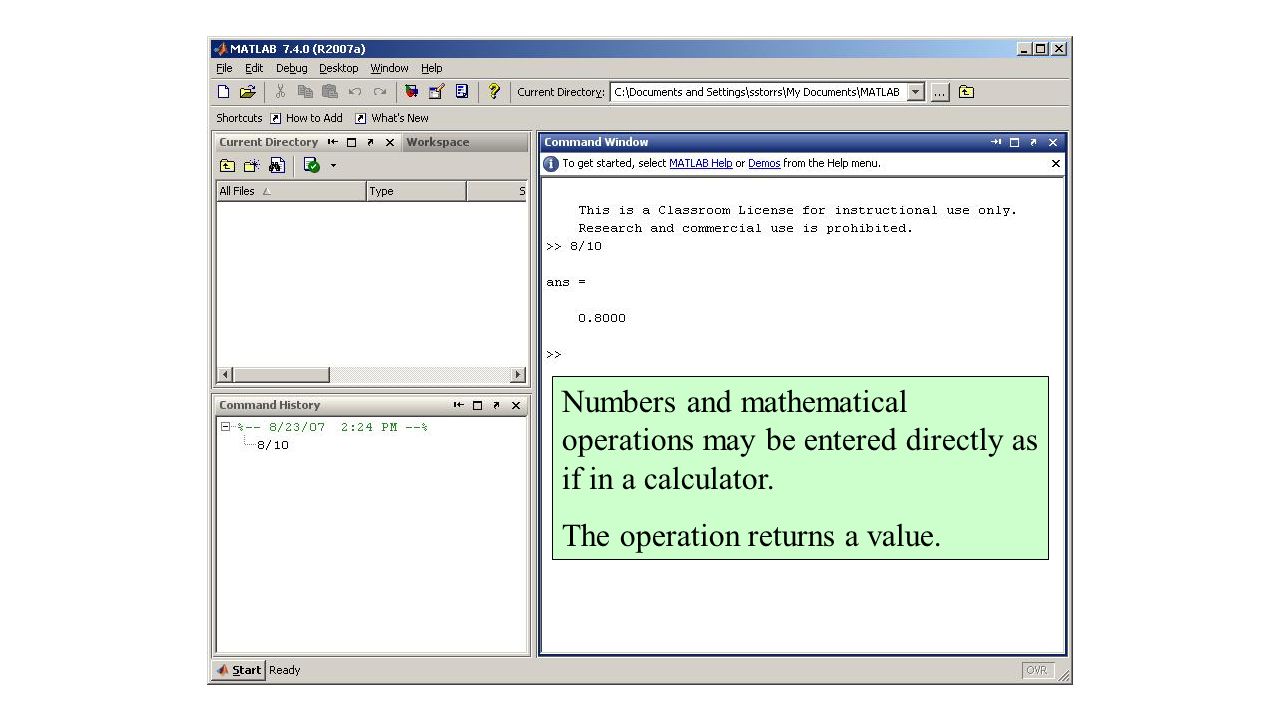Select the Current Directory tab
This screenshot has width=1280, height=720.
point(268,142)
